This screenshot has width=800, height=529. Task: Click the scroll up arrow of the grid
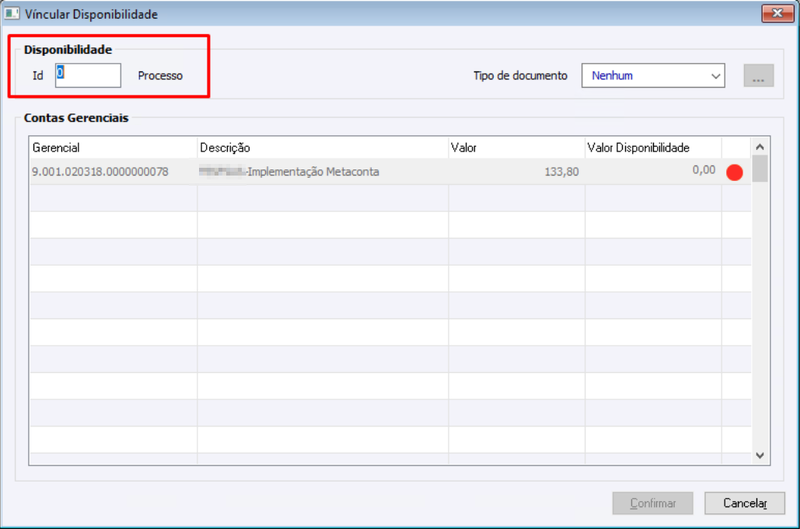point(760,147)
